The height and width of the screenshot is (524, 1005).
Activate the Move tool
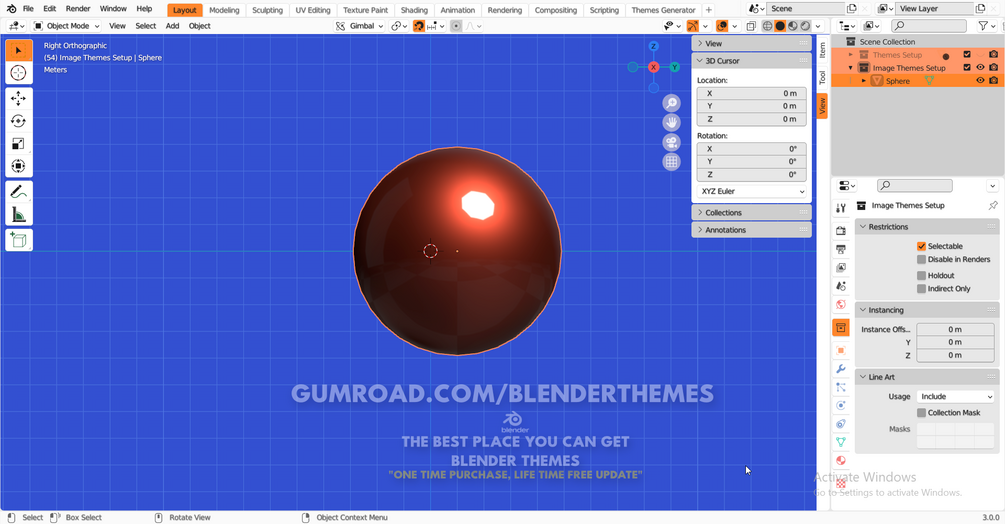tap(19, 99)
